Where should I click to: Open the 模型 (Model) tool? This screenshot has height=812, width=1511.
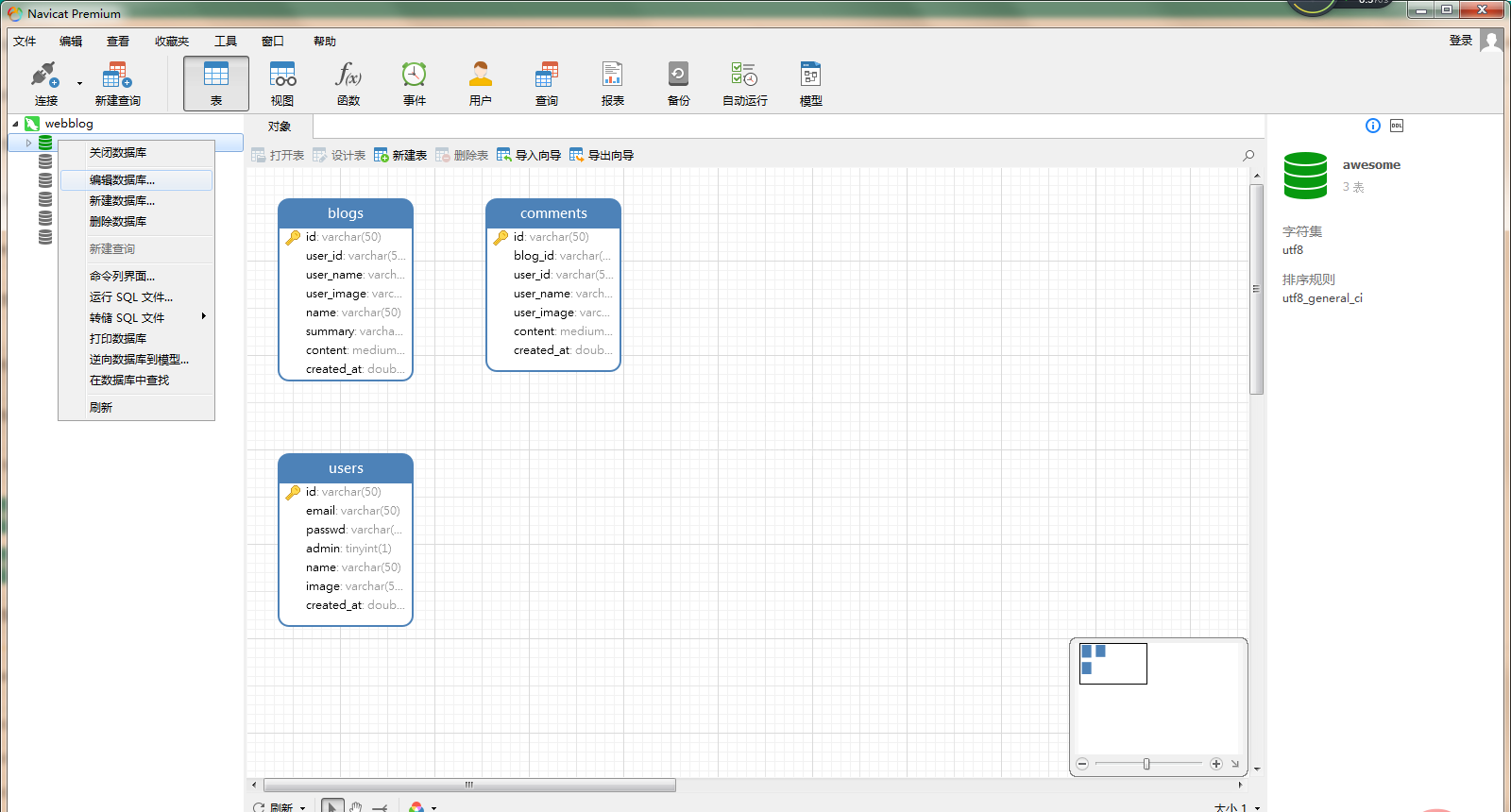coord(811,84)
